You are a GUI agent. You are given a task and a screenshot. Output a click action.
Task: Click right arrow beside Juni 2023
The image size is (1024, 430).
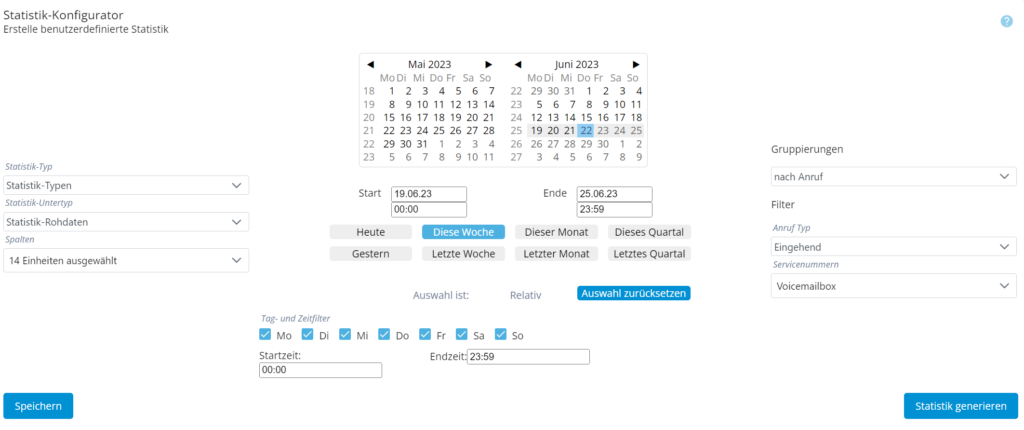click(635, 64)
